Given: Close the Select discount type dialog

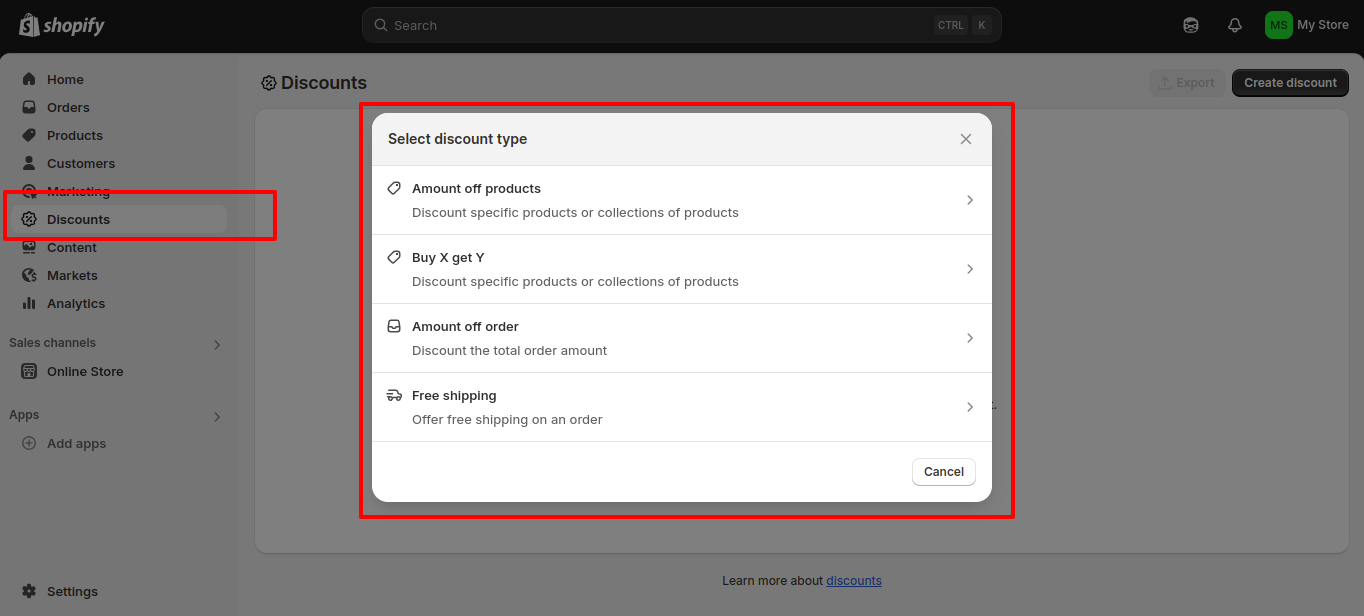Looking at the screenshot, I should (966, 139).
